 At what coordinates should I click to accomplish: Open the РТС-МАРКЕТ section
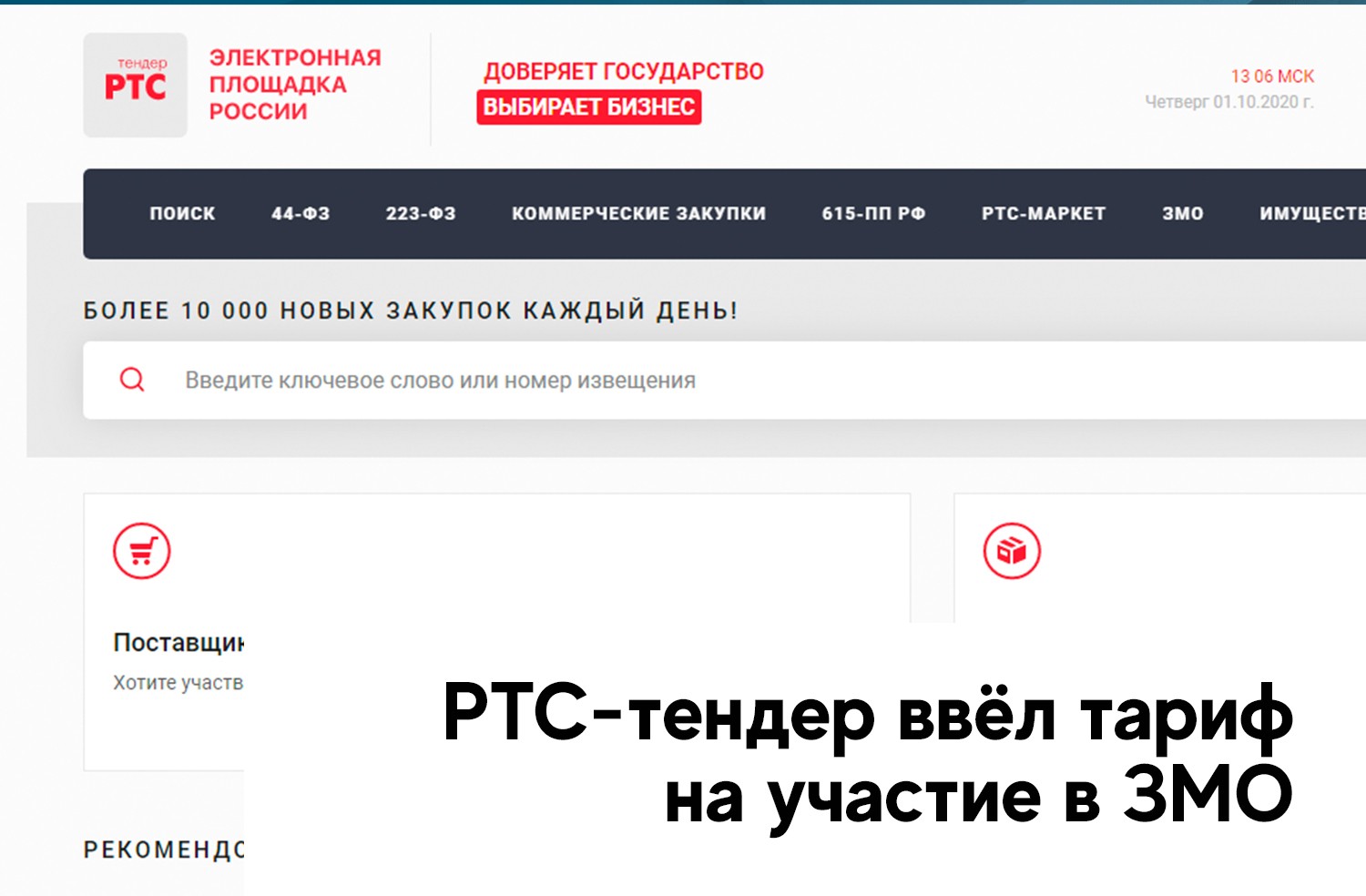coord(1044,214)
